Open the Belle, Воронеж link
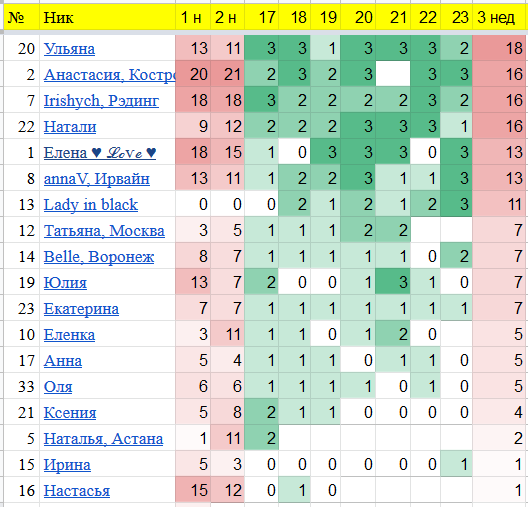Viewport: 528px width, 507px height. click(x=99, y=257)
